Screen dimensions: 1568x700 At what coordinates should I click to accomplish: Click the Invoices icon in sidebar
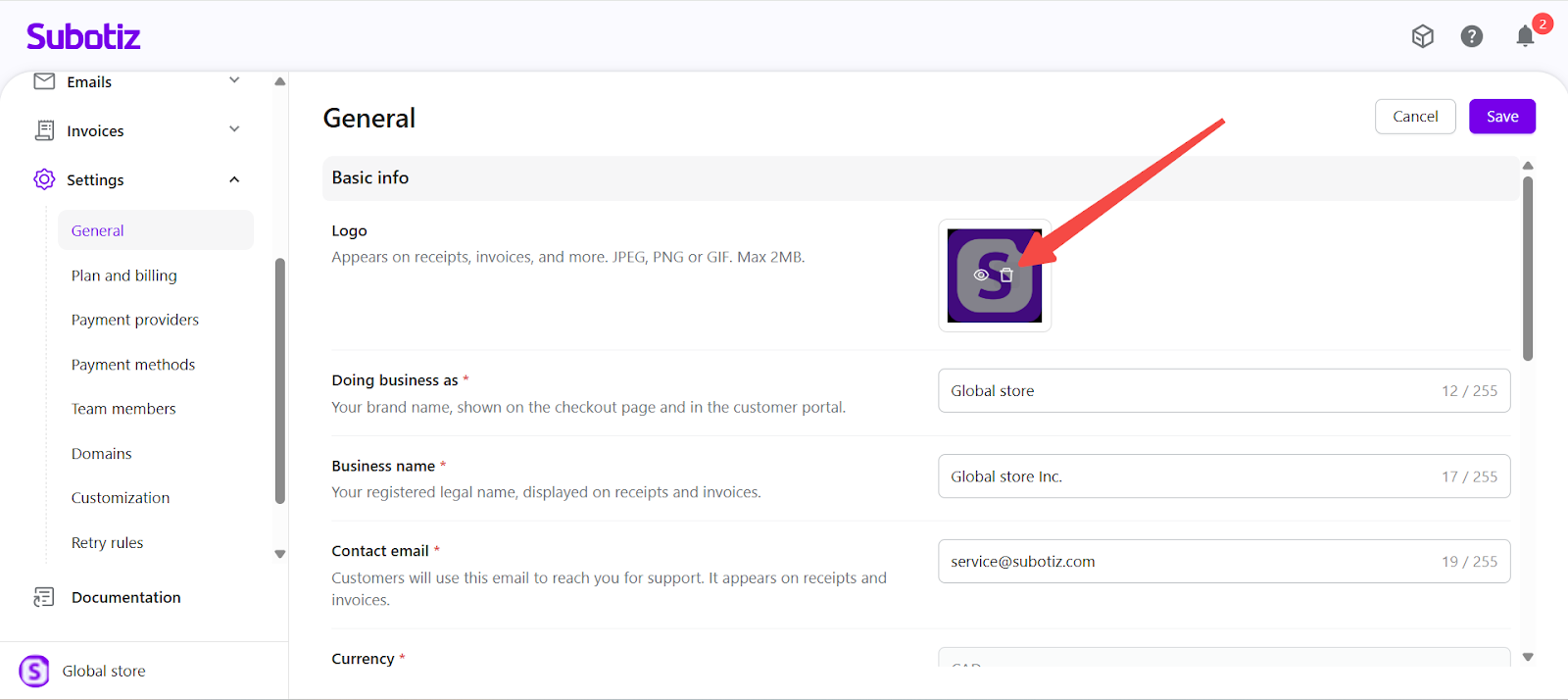tap(44, 130)
